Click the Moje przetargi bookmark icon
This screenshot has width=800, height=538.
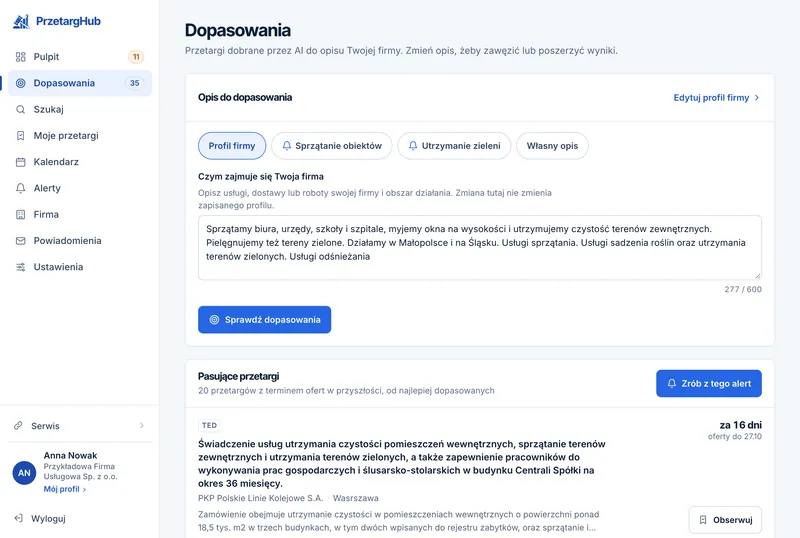[x=20, y=136]
